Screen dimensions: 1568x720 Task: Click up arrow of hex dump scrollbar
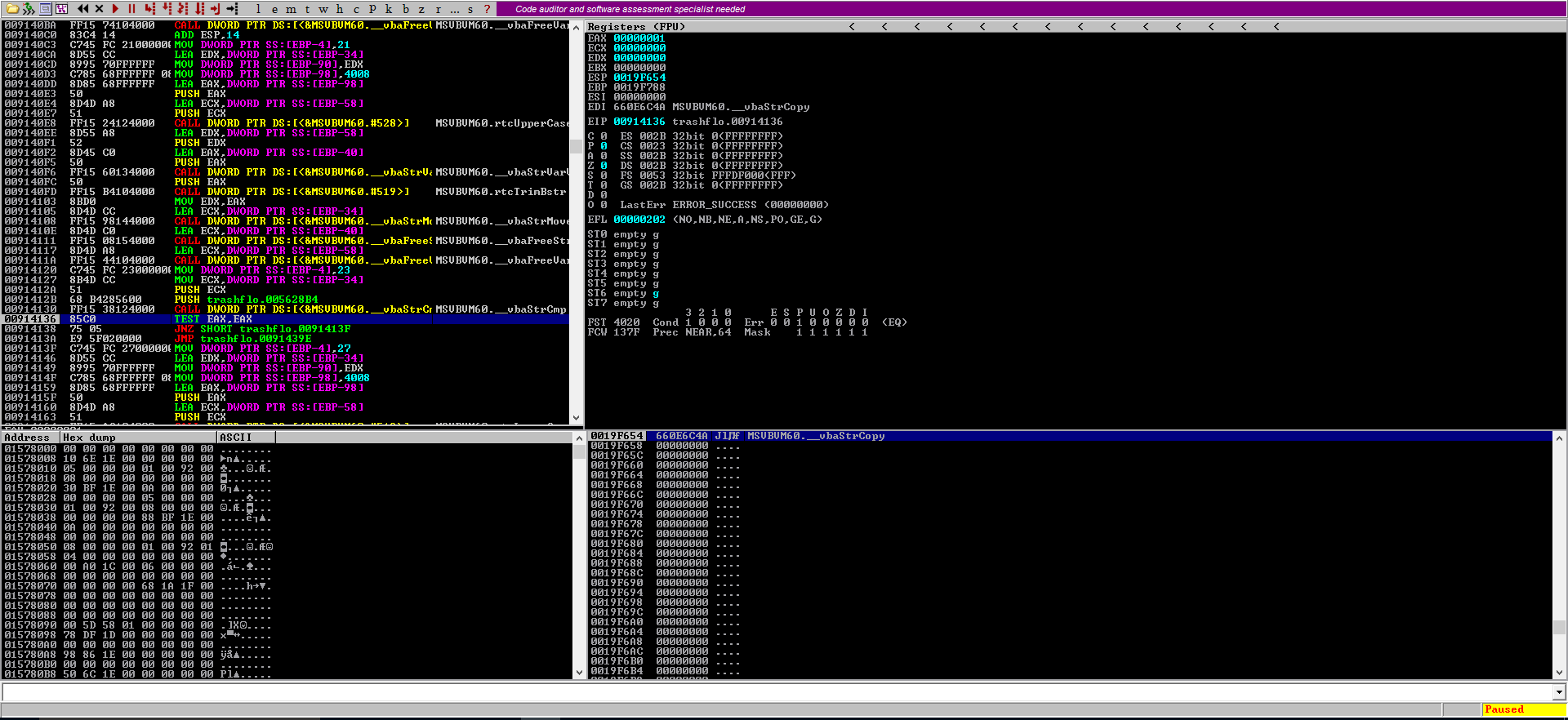(x=580, y=438)
